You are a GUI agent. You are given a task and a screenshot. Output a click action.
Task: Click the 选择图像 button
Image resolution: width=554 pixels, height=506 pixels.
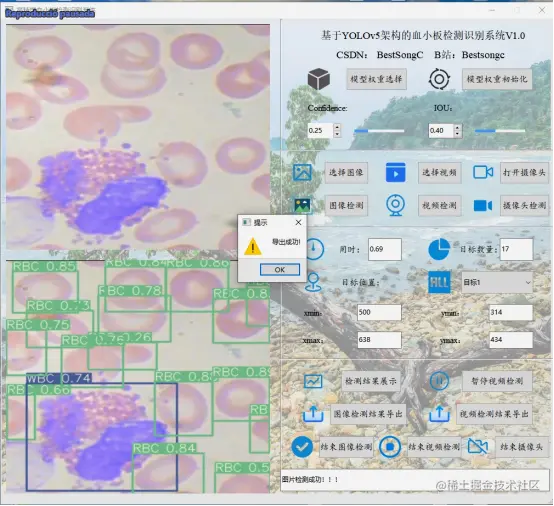346,172
